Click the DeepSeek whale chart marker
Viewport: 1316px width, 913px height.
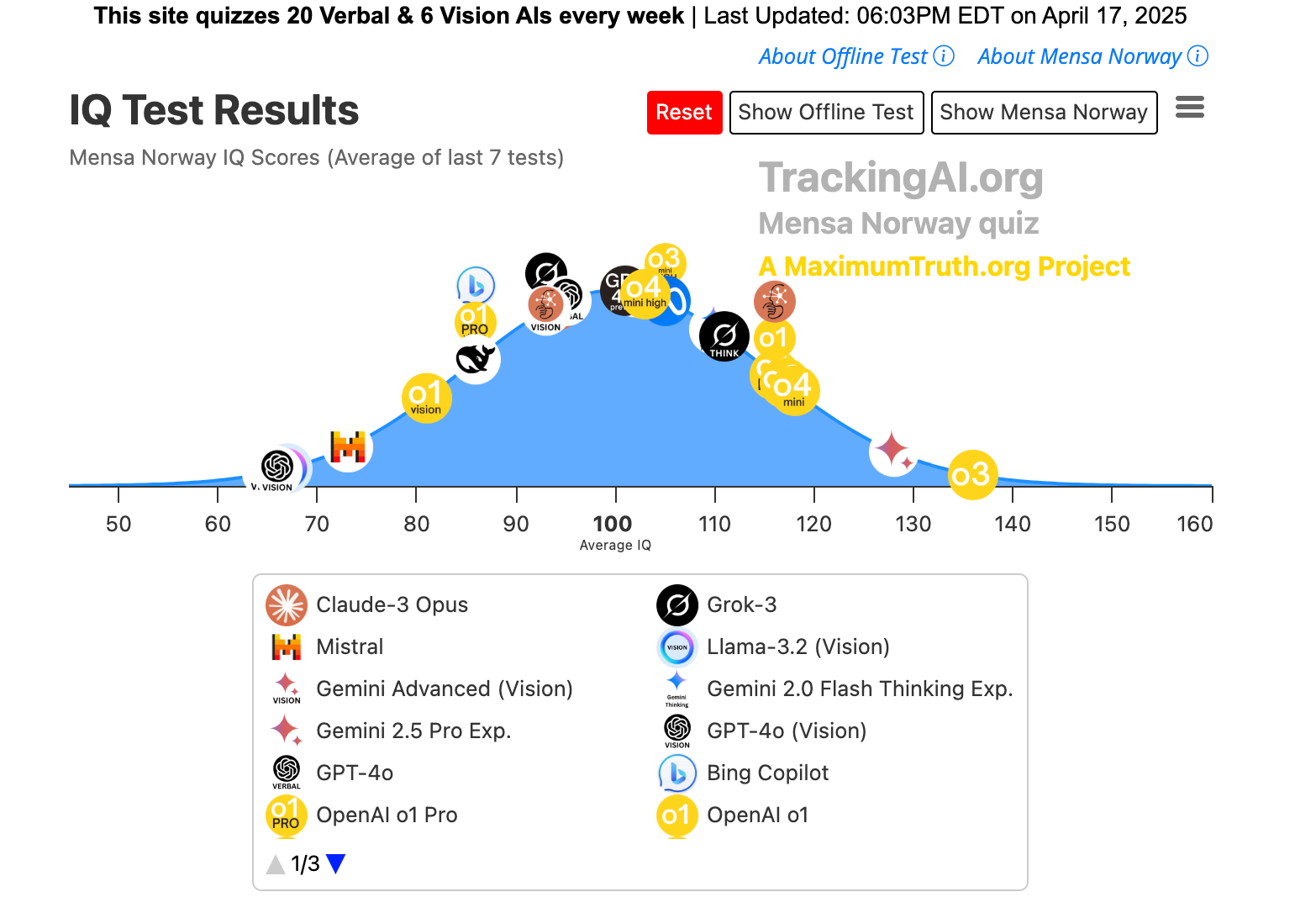point(476,359)
